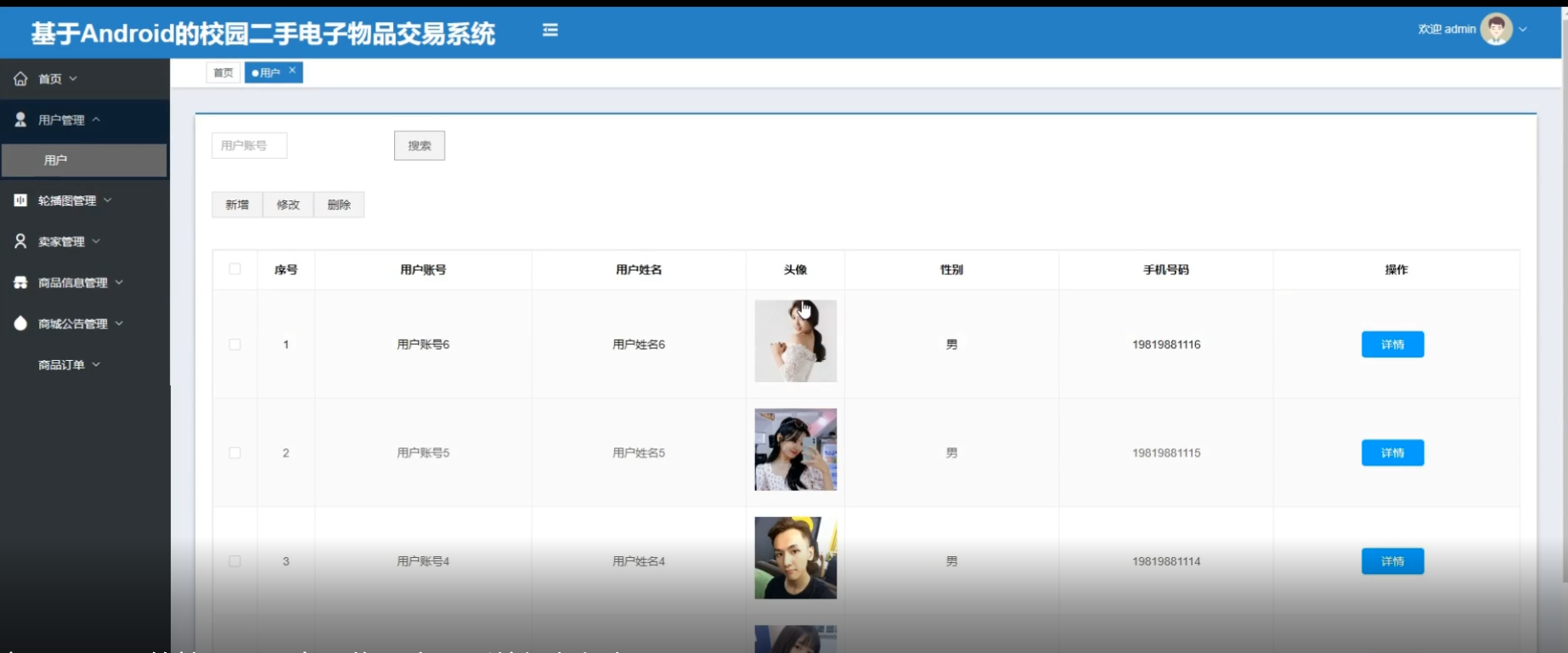Viewport: 1568px width, 653px height.
Task: Expand 商品信息管理 menu chevron
Action: tap(119, 283)
